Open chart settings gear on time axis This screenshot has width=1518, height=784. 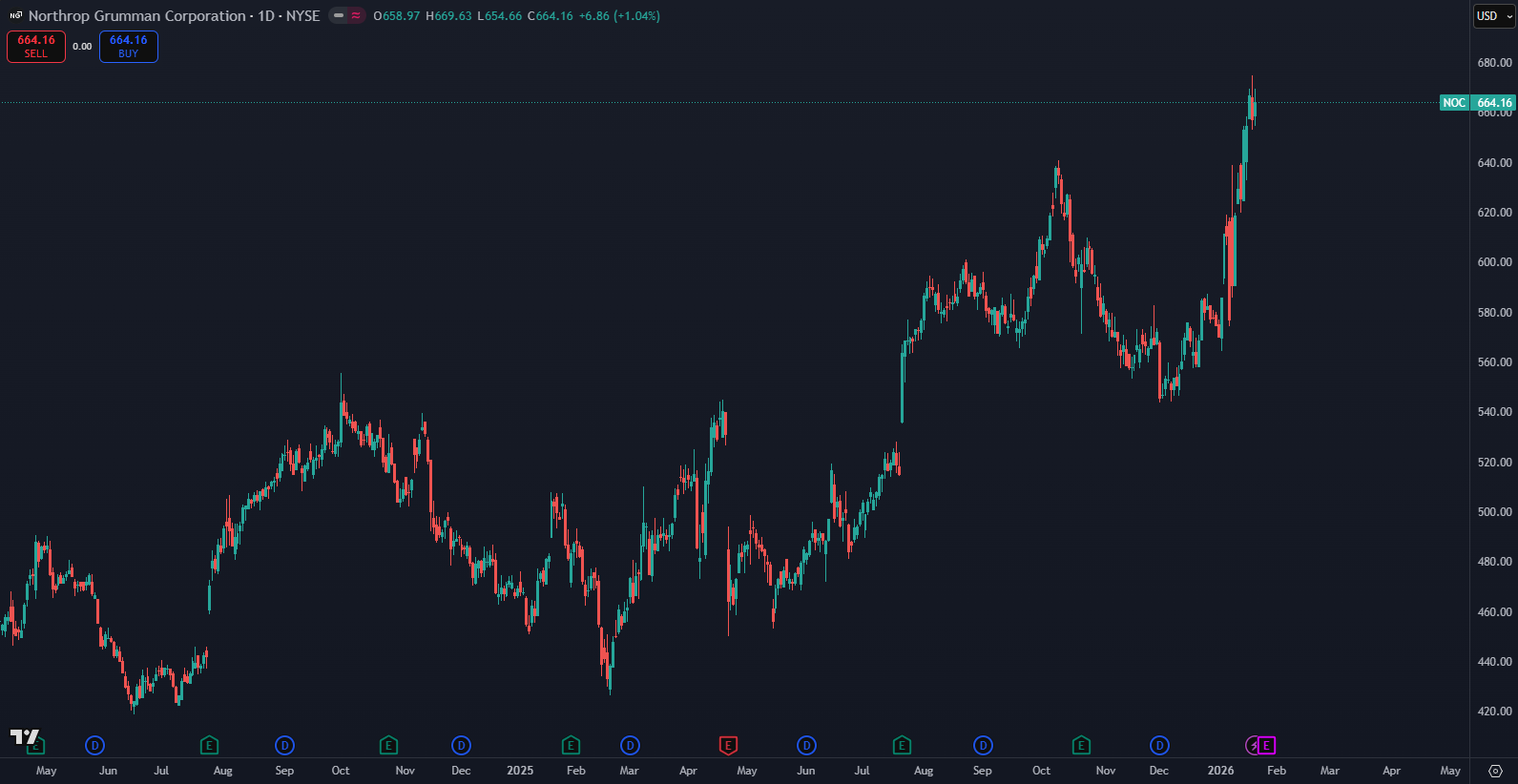click(1495, 771)
